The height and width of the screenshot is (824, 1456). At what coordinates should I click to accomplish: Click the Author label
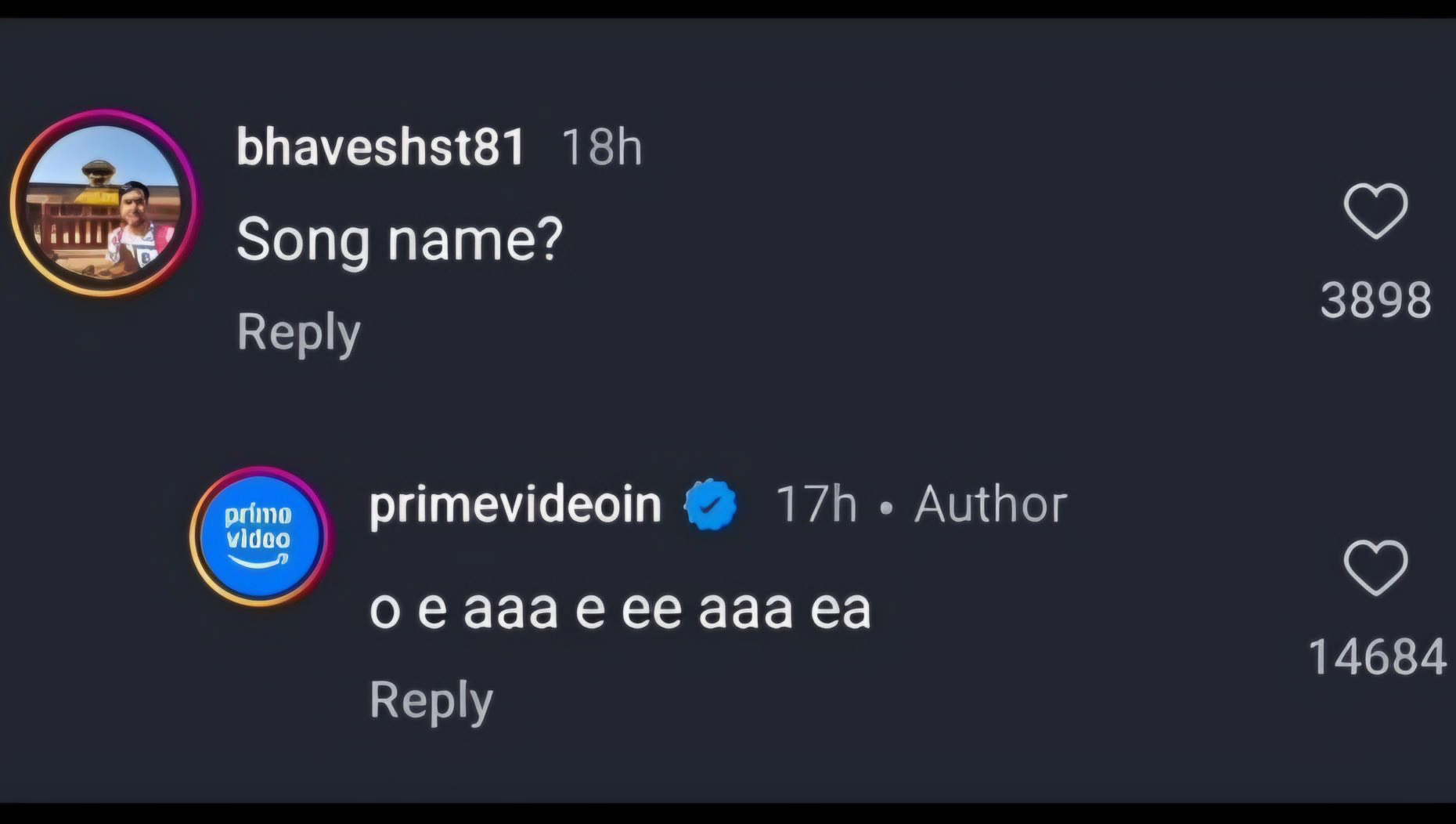click(990, 504)
